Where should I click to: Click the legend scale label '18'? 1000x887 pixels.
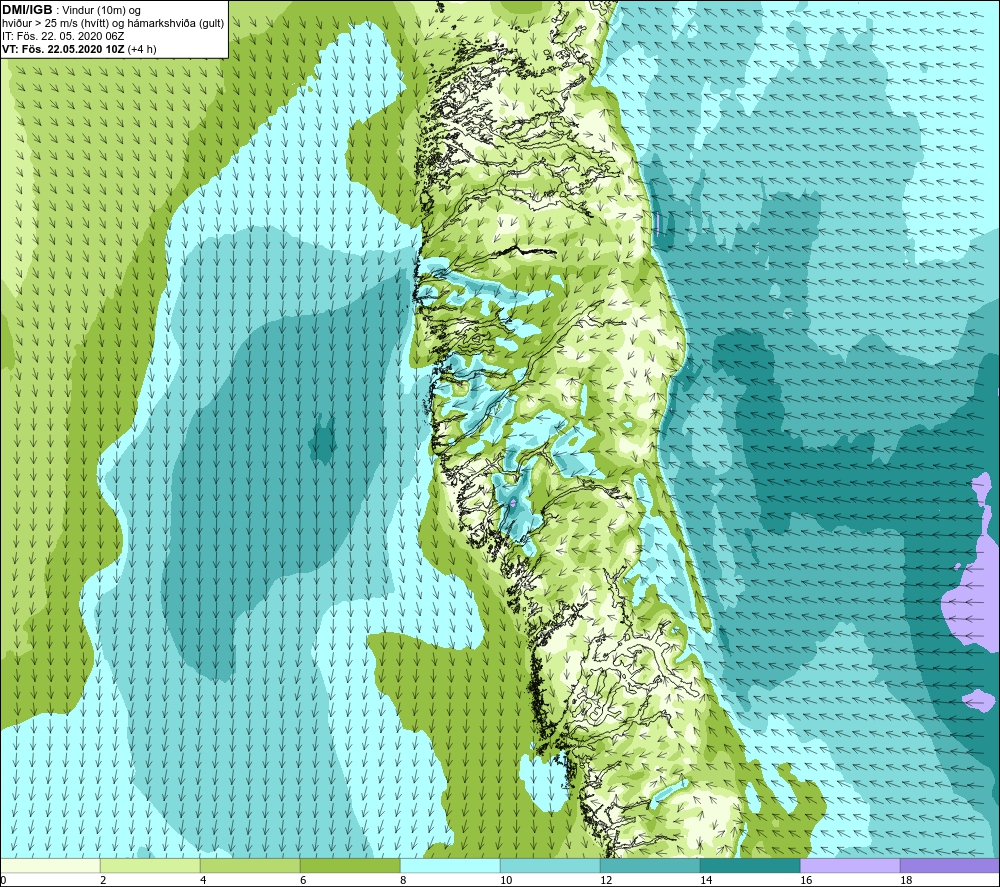[906, 881]
